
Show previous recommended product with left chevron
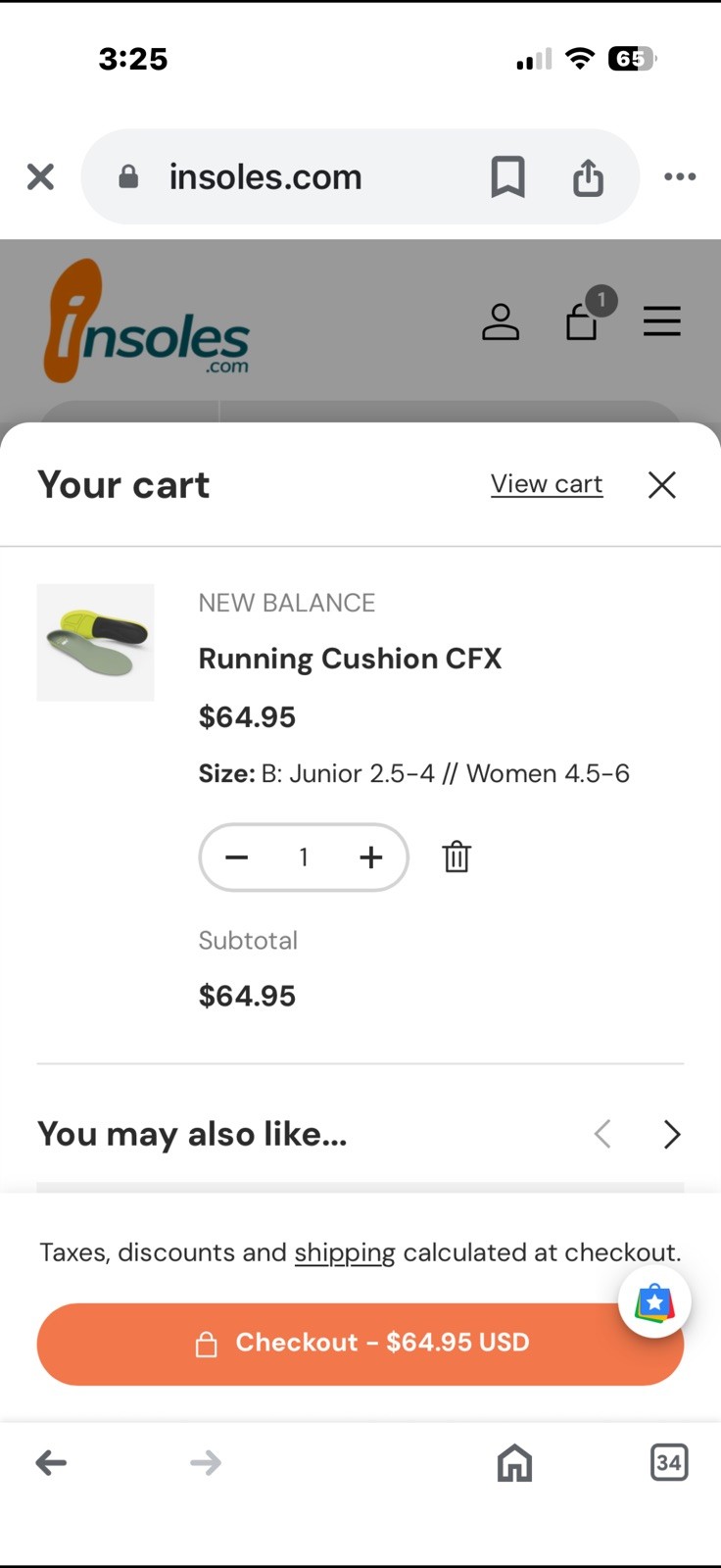[x=602, y=1134]
